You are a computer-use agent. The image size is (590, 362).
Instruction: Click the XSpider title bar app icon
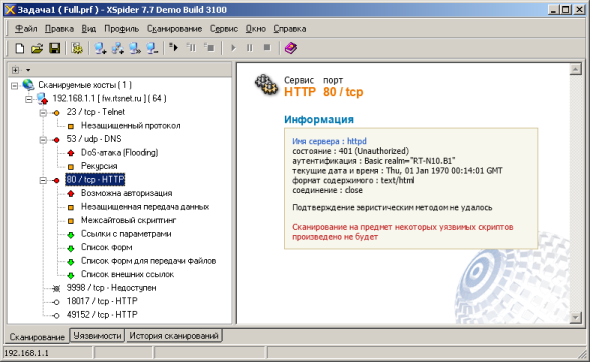[10, 9]
